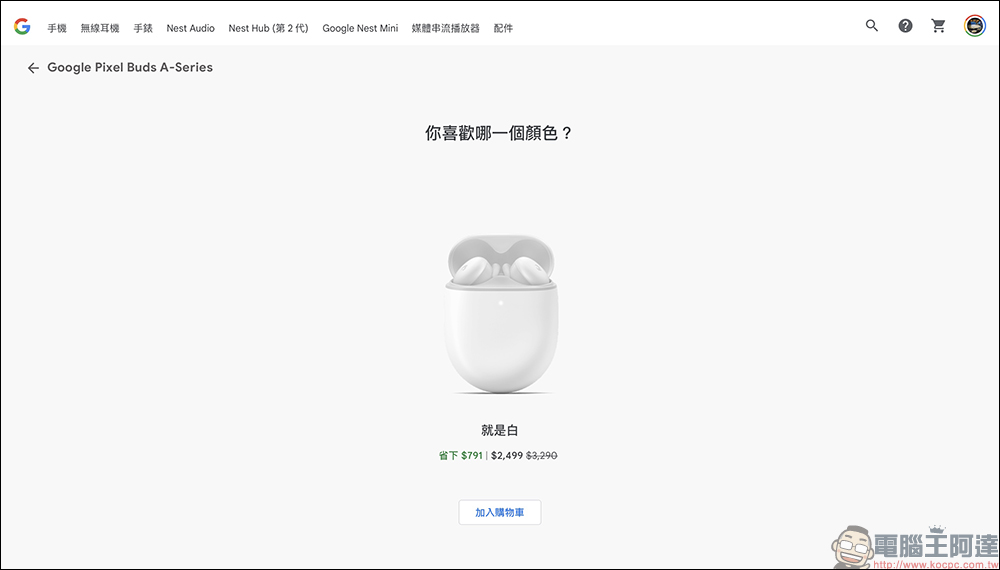The image size is (1000, 570).
Task: Go back using the left arrow icon
Action: [33, 68]
